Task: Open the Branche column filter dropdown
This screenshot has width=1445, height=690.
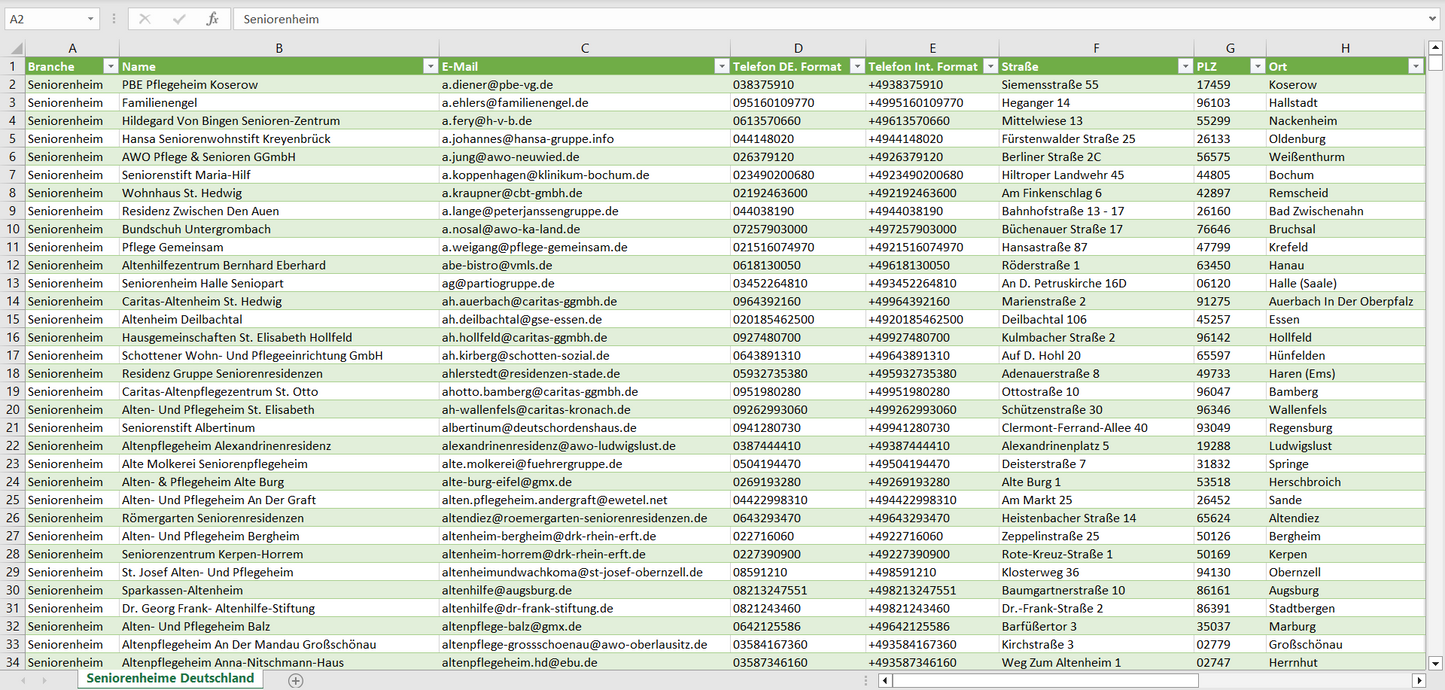Action: point(109,66)
